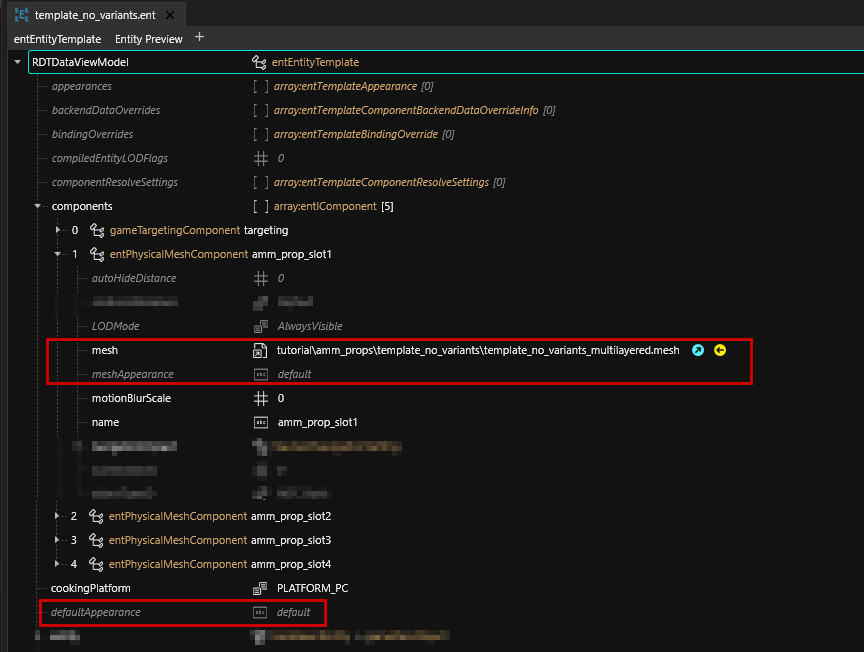
Task: Select the meshAppearance property row
Action: 132,374
